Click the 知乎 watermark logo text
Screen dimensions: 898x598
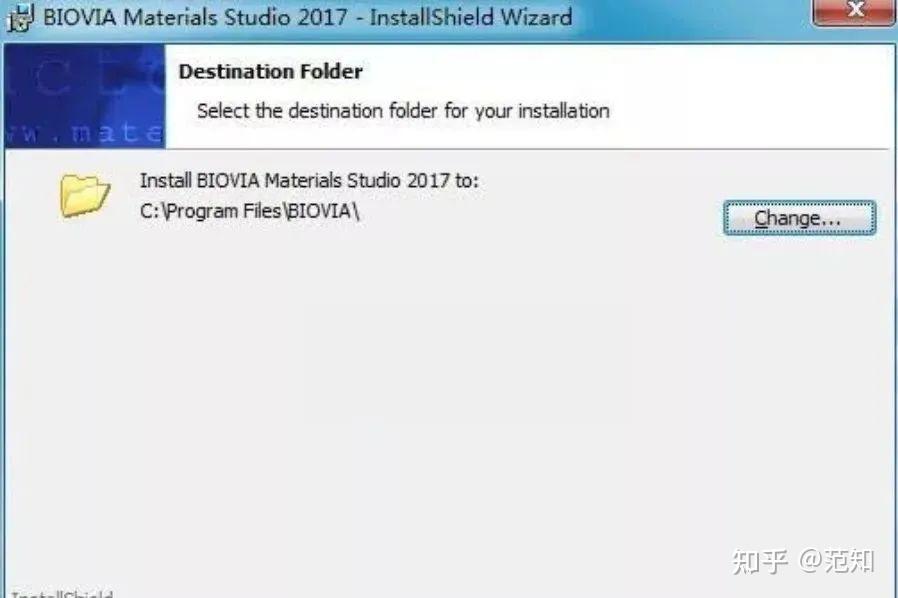(760, 561)
